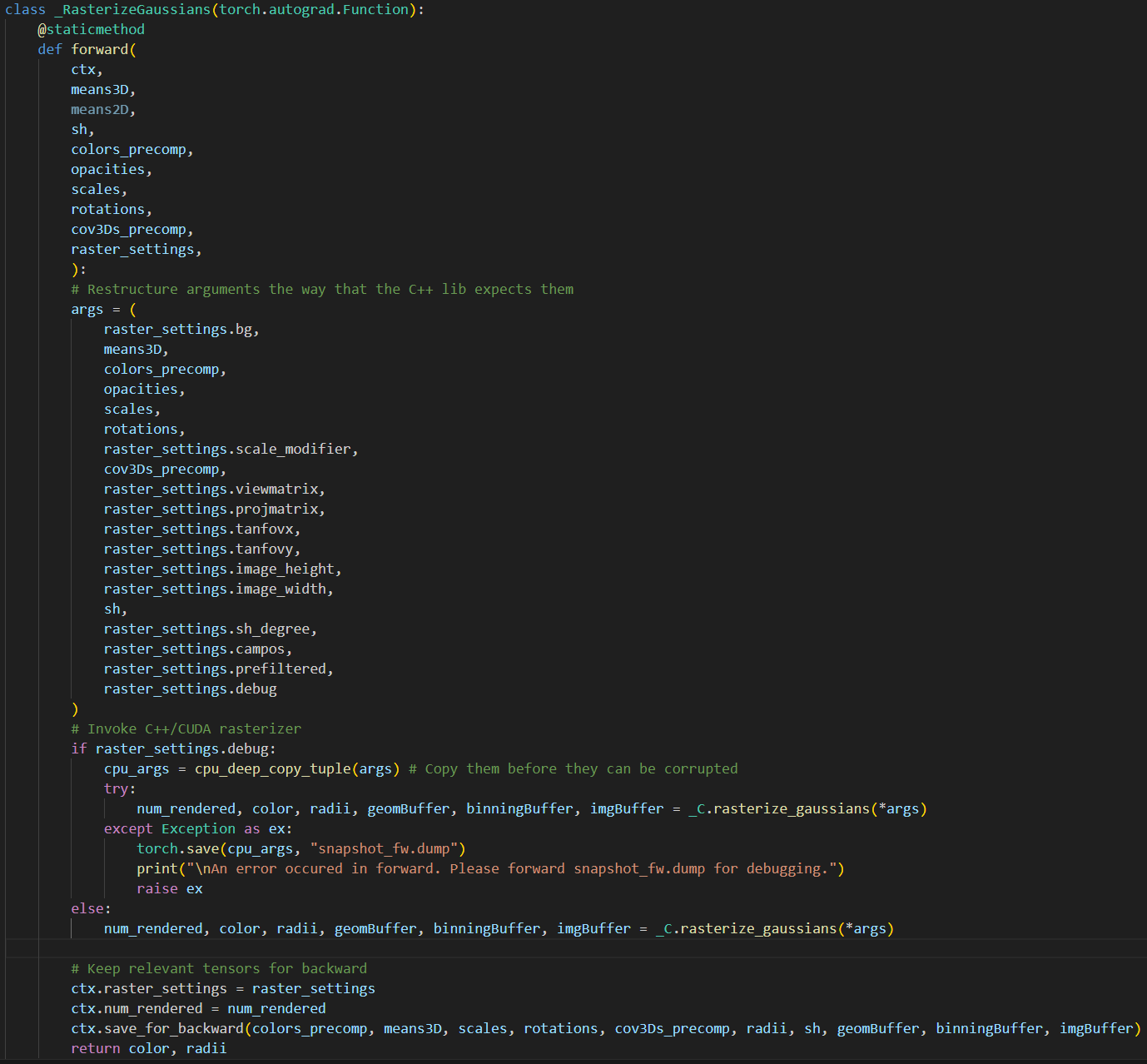Screen dimensions: 1147x1064
Task: Click raster_settings.image_width line
Action: pos(219,589)
